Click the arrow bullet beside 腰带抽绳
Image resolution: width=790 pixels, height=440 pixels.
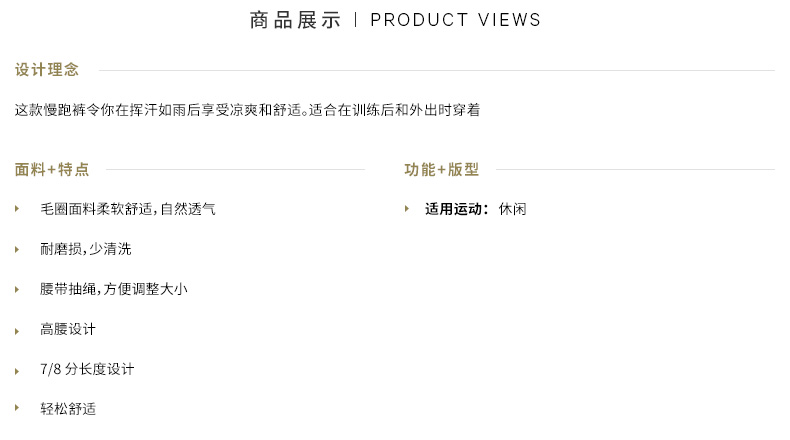[x=17, y=290]
